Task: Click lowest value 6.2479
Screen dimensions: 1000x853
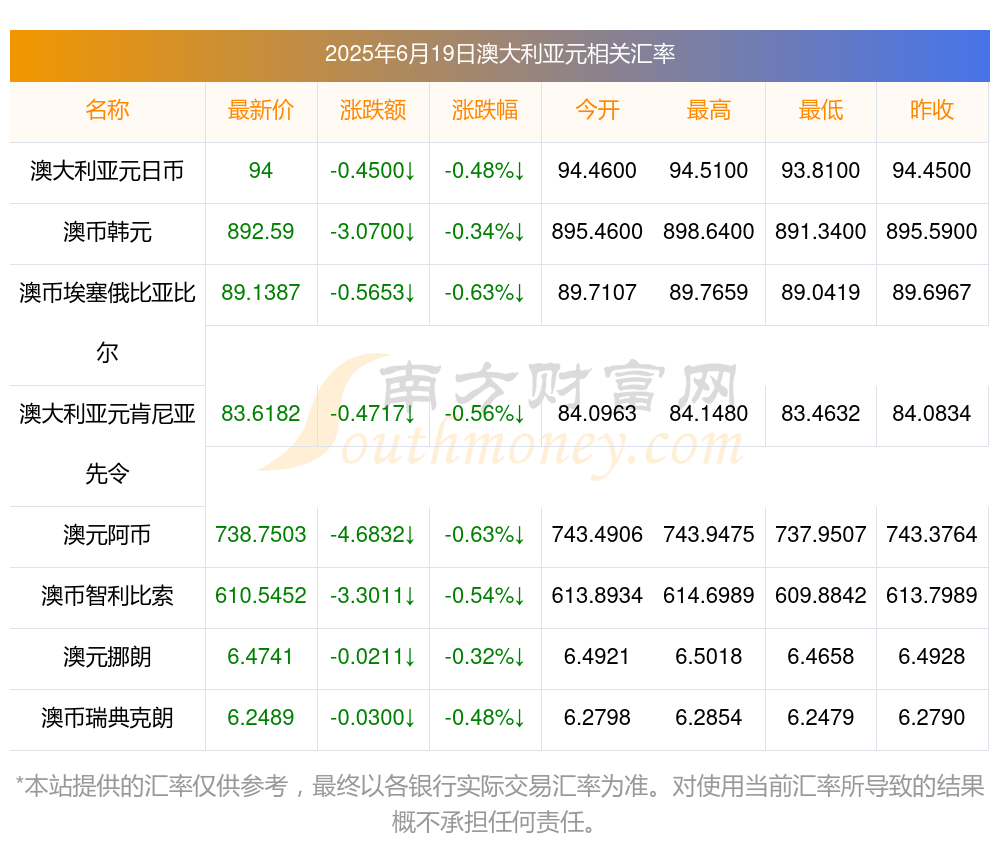Action: [x=821, y=718]
